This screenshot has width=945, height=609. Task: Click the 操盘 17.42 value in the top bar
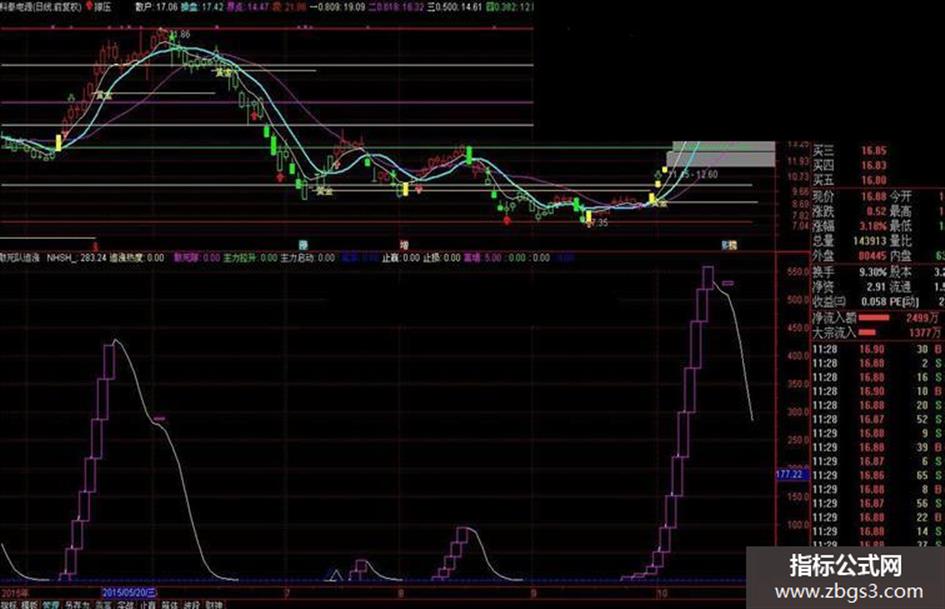tap(202, 7)
